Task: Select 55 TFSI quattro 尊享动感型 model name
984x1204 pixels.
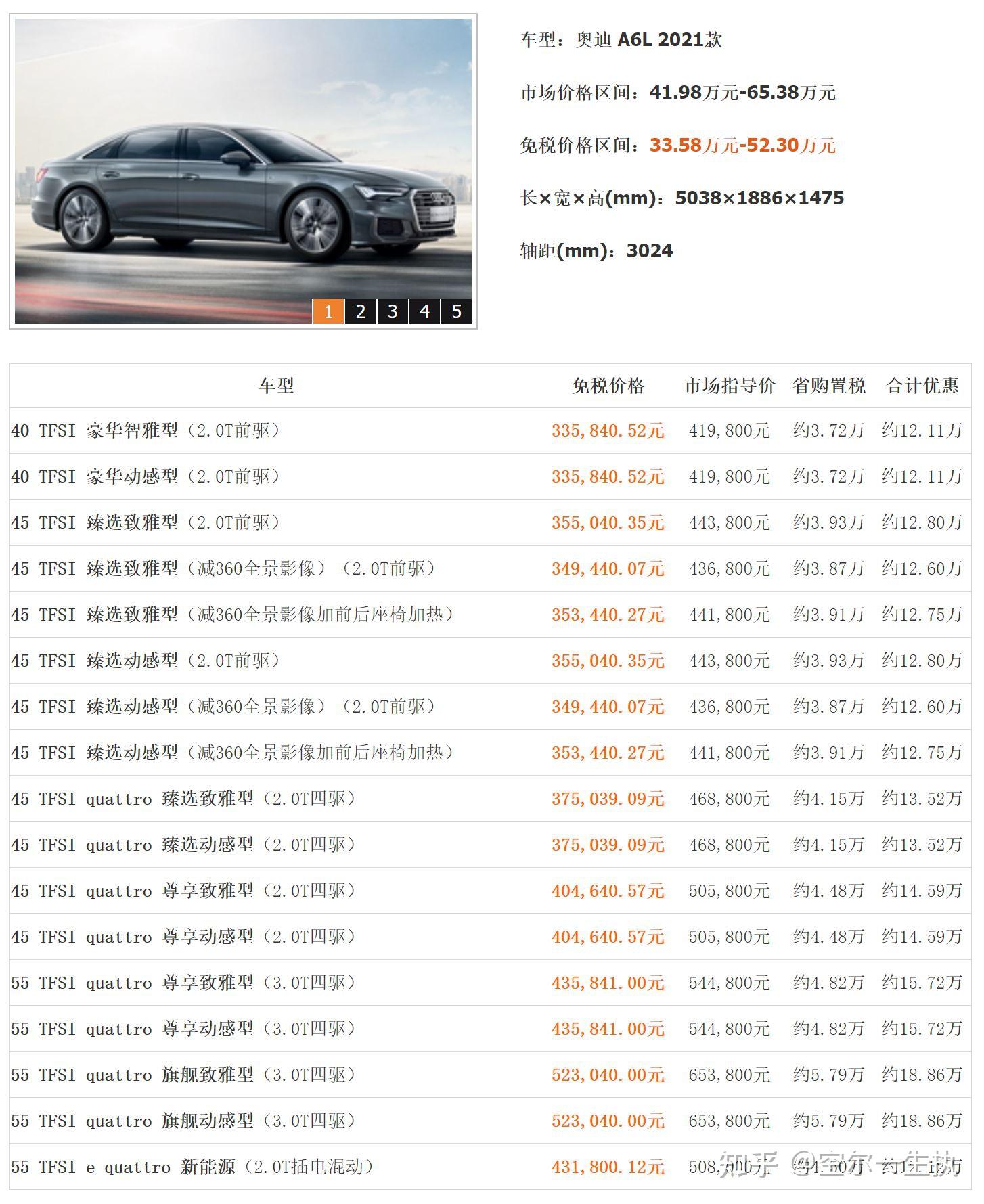Action: point(183,1029)
